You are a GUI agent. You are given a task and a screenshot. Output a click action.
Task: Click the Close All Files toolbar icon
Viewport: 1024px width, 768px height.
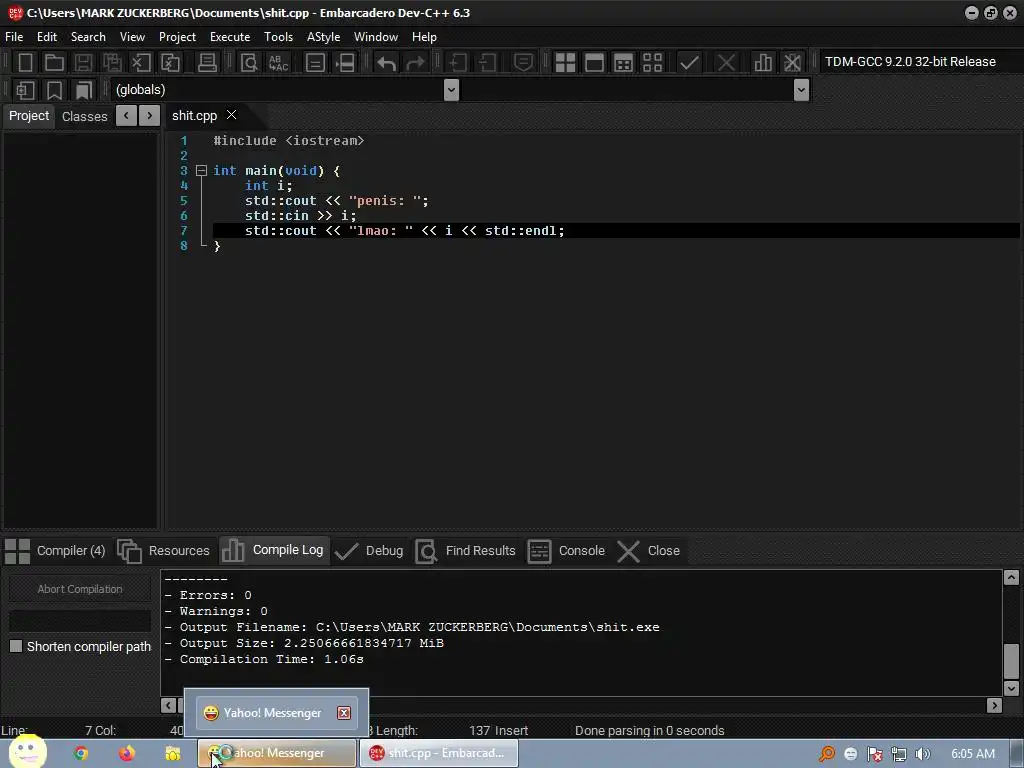point(170,63)
